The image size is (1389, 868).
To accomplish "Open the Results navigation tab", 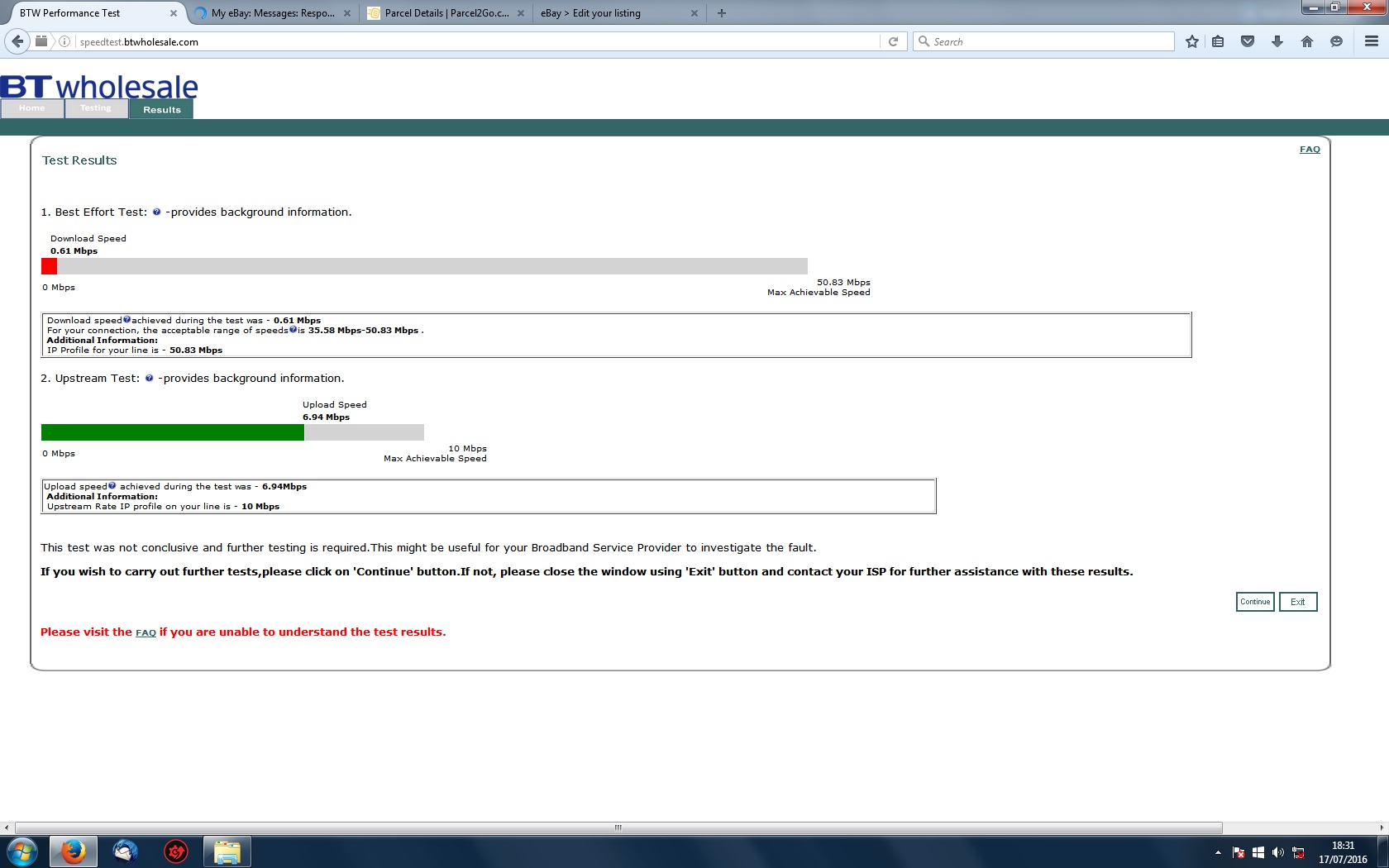I will pos(161,109).
